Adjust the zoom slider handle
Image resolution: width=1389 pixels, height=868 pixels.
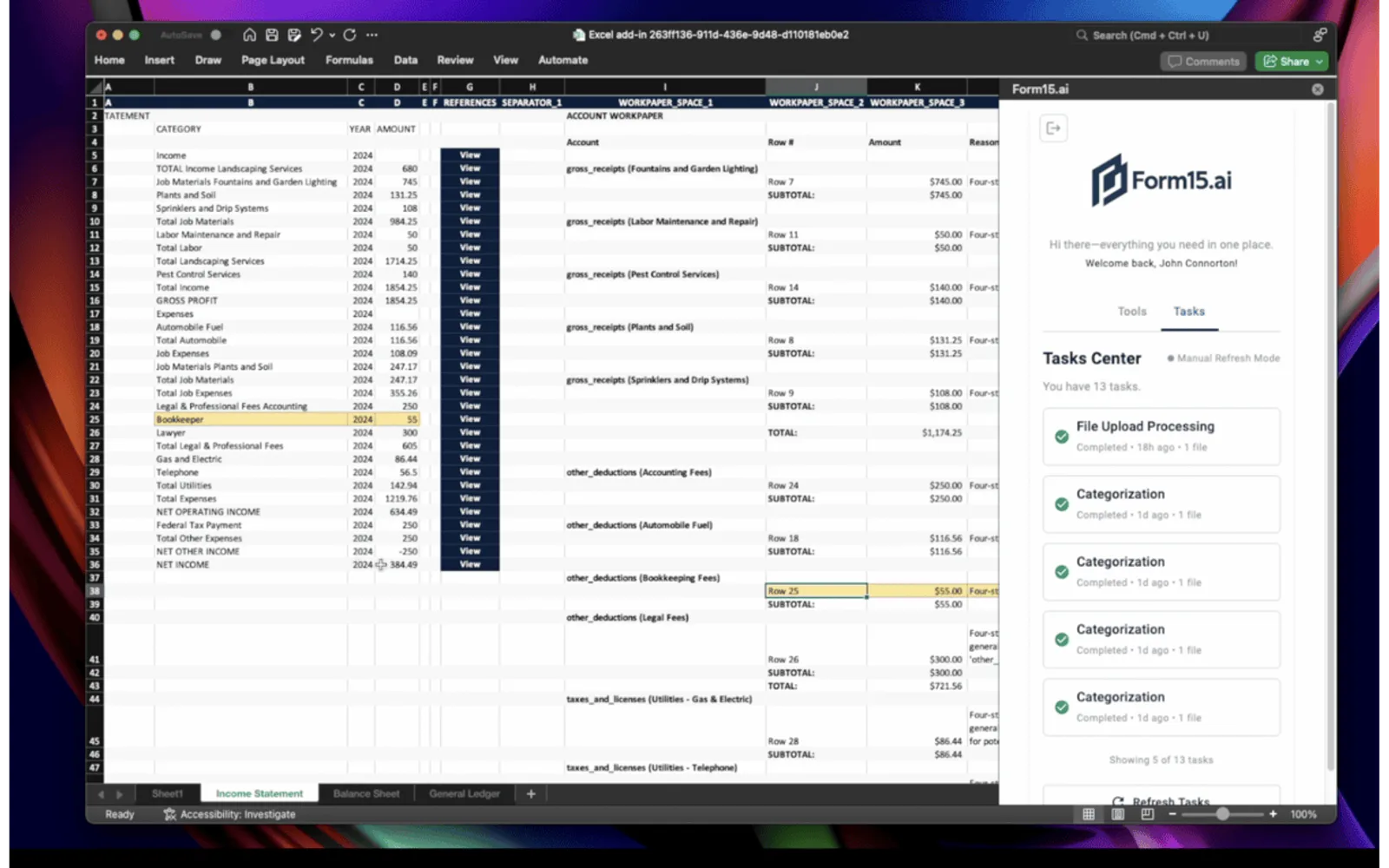(x=1222, y=814)
